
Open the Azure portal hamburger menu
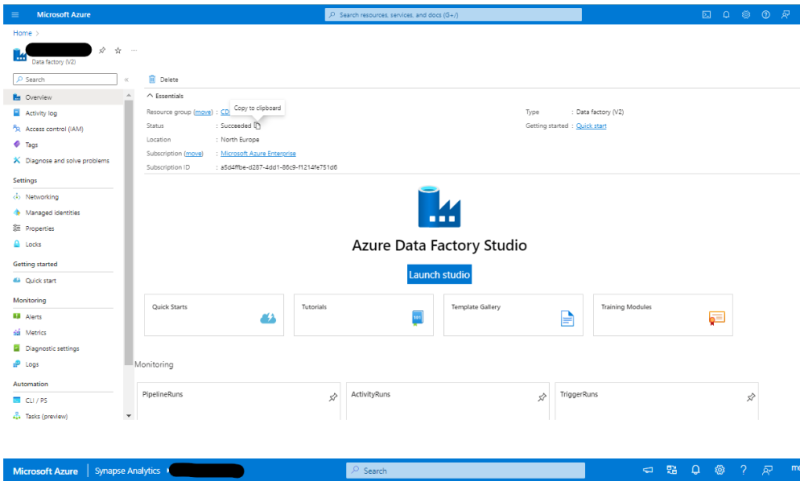click(x=14, y=15)
